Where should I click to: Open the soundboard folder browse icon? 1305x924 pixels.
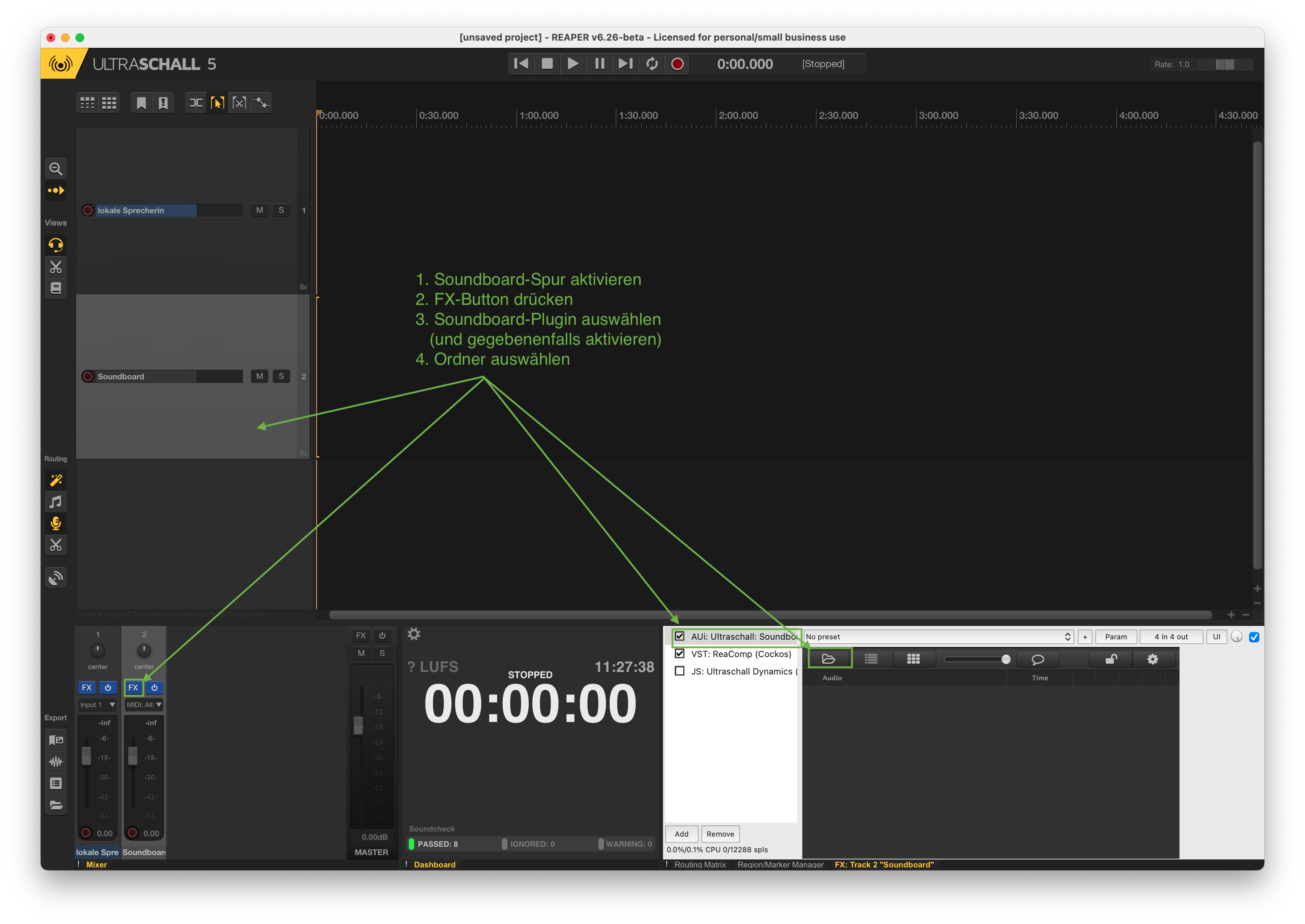[x=829, y=659]
